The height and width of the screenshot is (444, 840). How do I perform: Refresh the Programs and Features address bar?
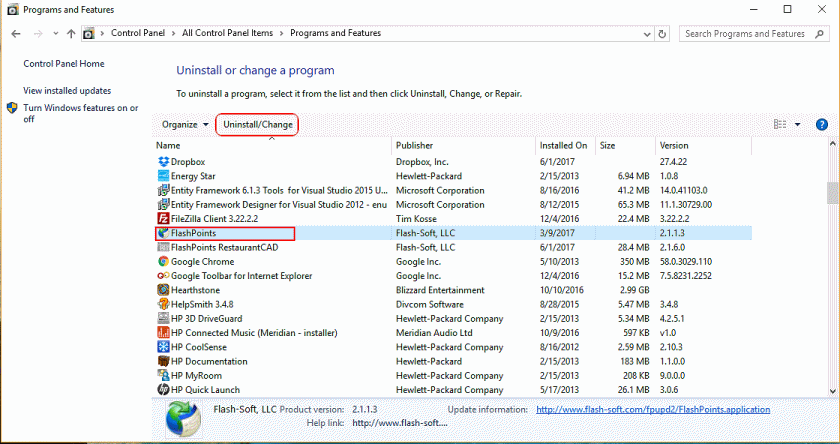coord(662,34)
